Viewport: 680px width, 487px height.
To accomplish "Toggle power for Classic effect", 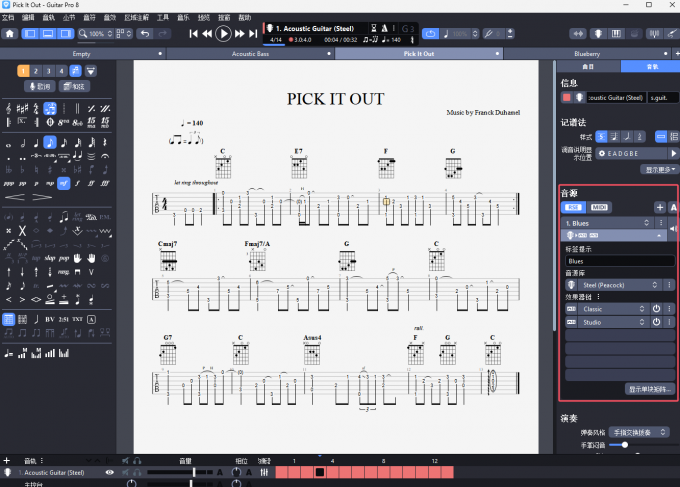I will click(x=656, y=309).
